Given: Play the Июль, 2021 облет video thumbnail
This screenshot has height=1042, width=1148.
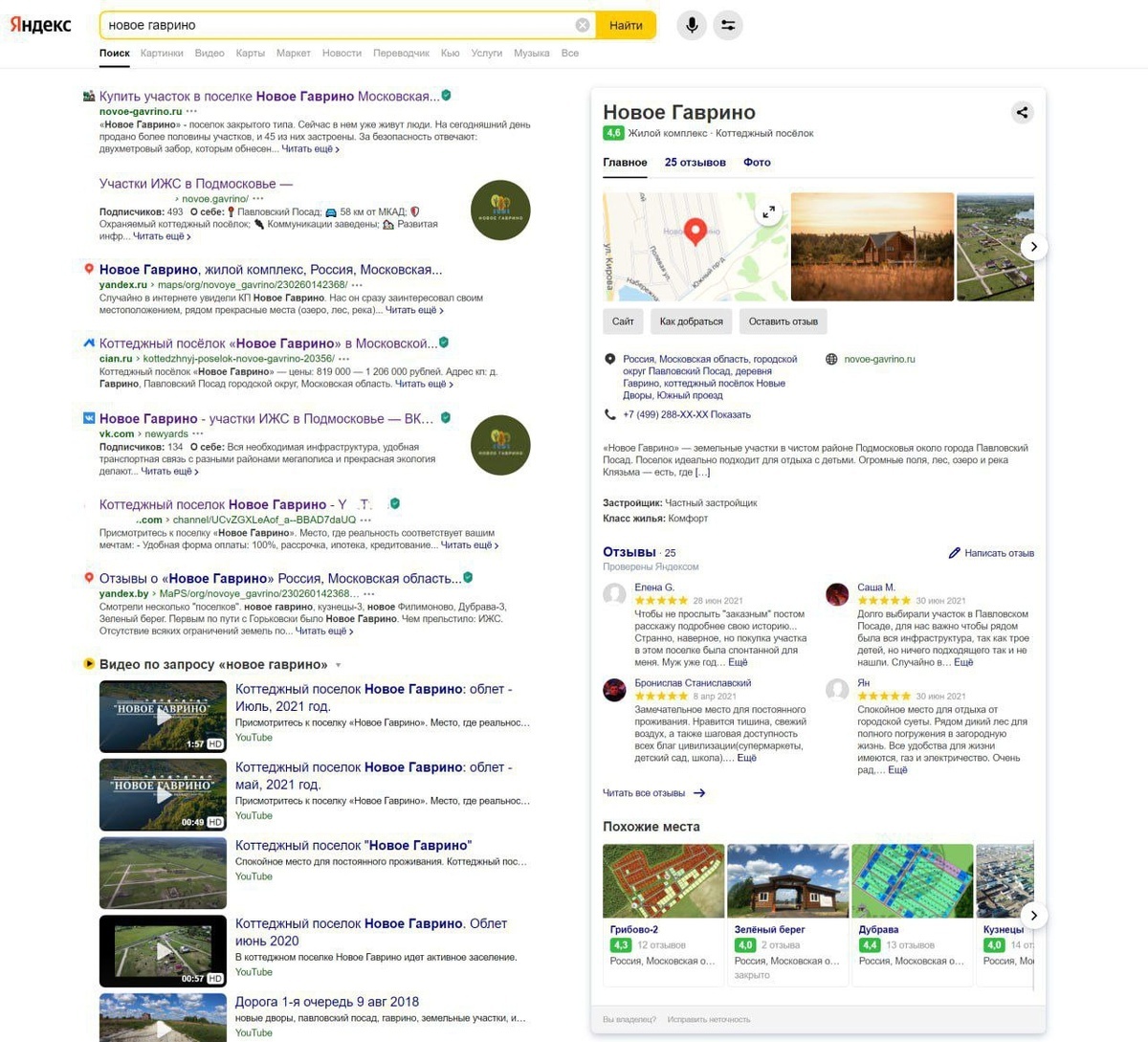Looking at the screenshot, I should (163, 716).
